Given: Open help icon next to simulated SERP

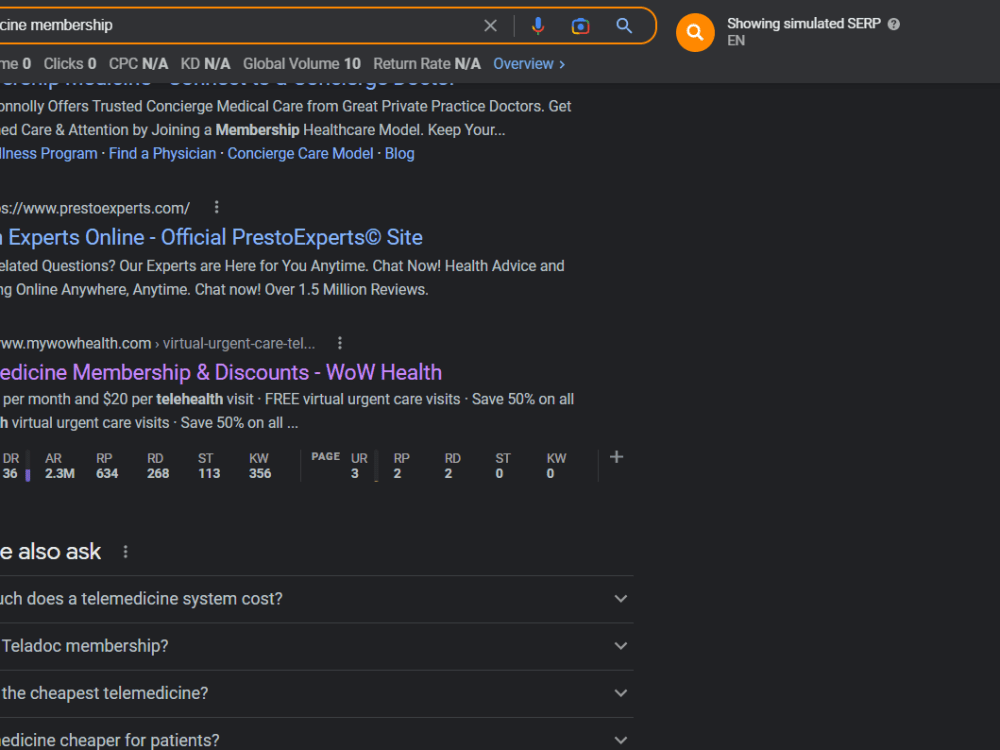Looking at the screenshot, I should coord(893,24).
